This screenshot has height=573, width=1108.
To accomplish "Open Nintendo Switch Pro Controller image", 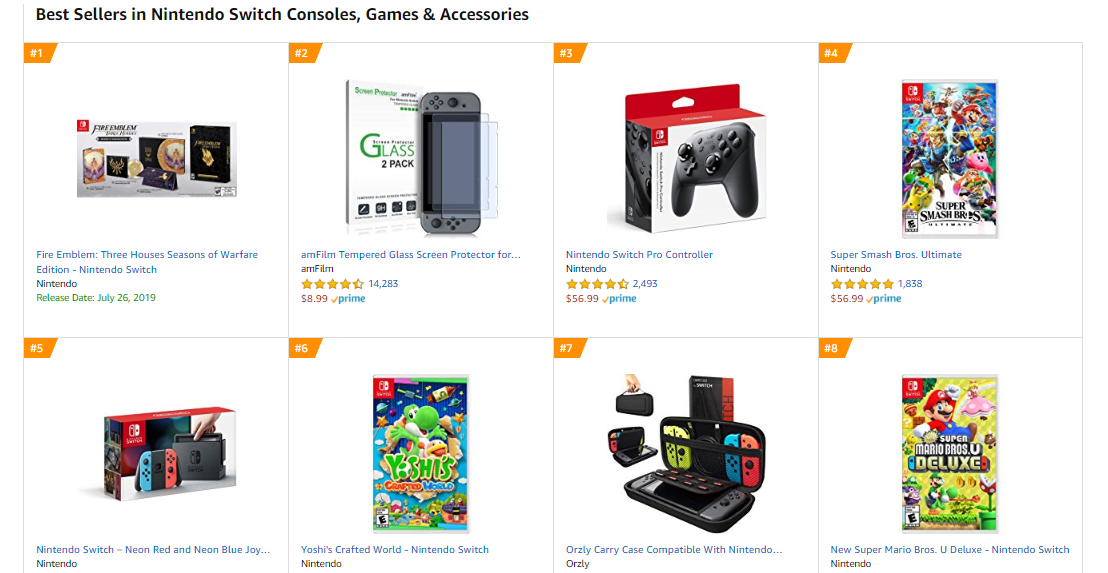I will tap(685, 158).
